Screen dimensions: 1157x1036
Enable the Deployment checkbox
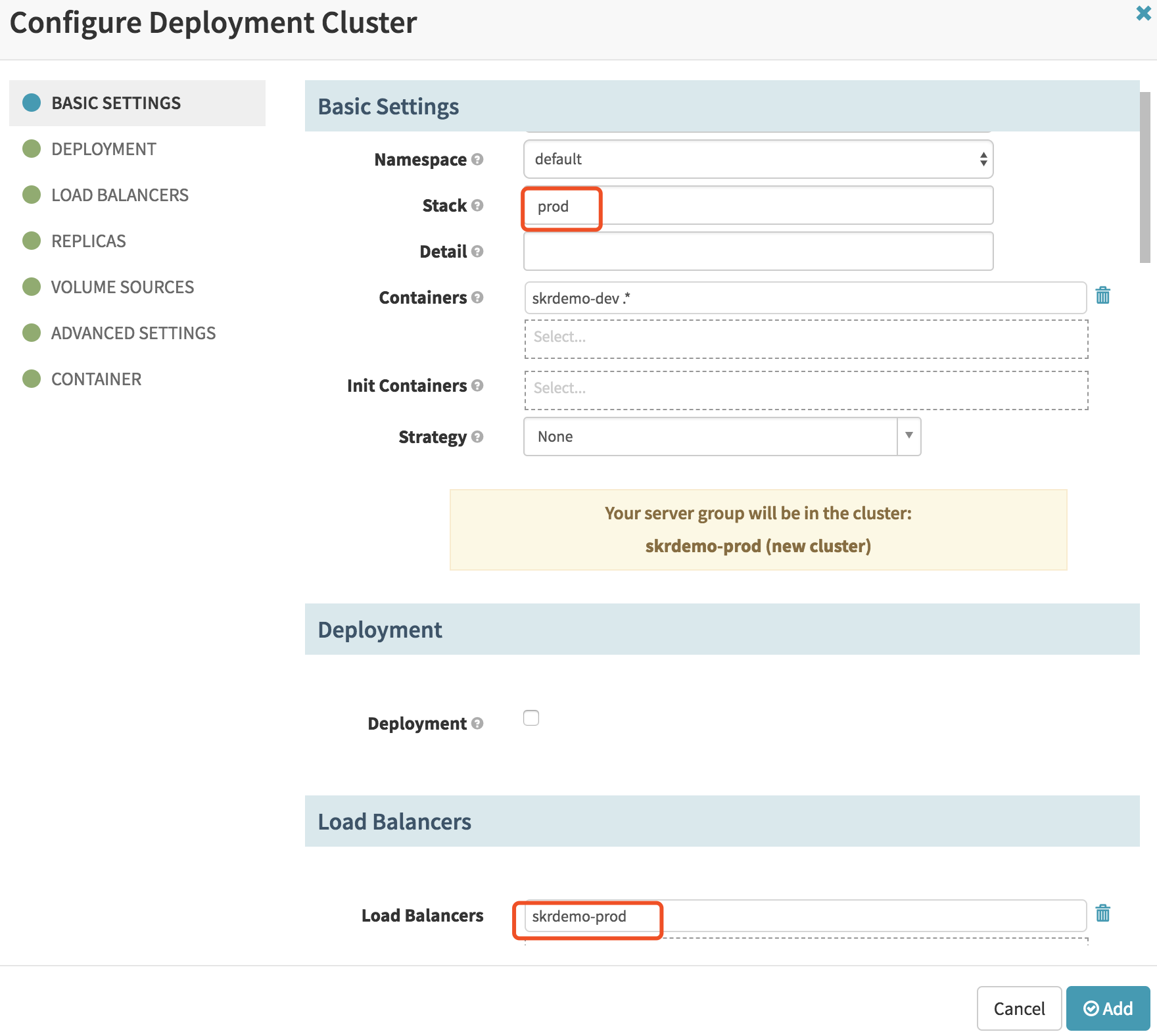coord(531,718)
